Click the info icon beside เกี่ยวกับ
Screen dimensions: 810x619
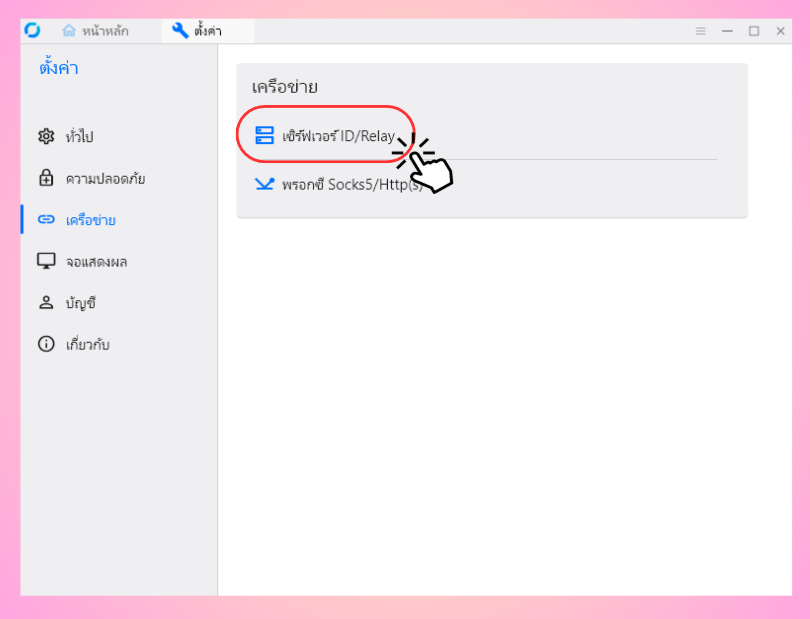[x=46, y=344]
